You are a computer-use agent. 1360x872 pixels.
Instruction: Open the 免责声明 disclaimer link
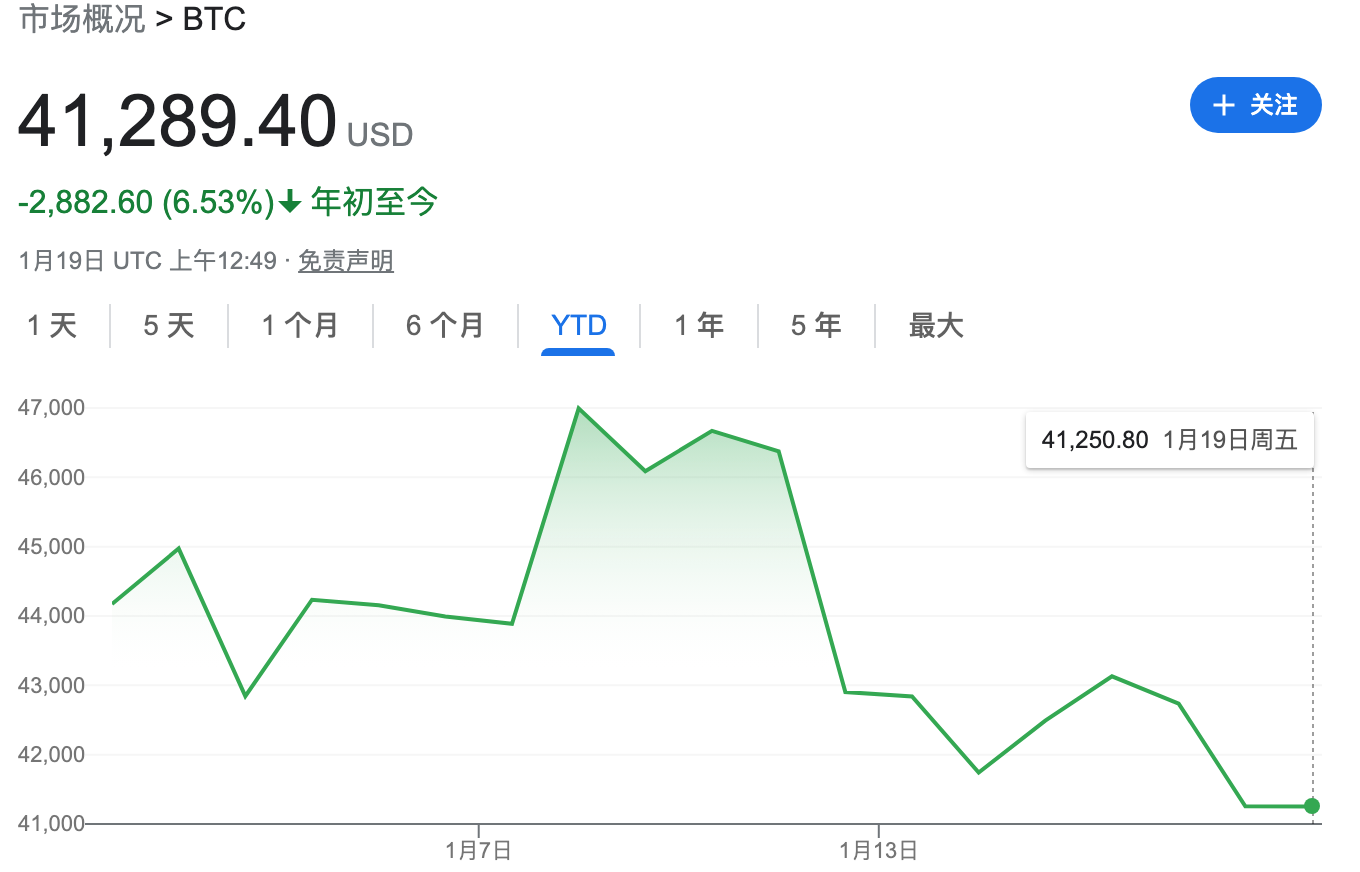click(346, 262)
